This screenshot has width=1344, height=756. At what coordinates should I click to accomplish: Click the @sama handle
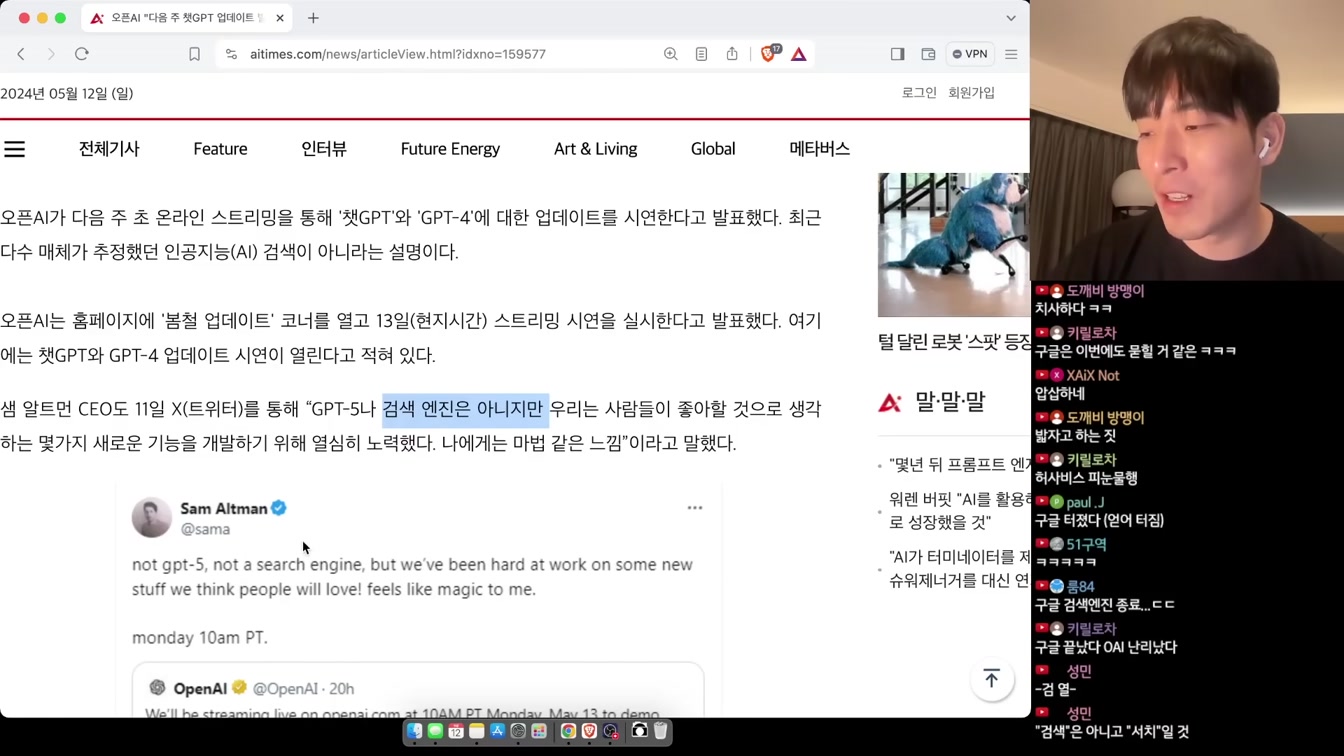[205, 529]
